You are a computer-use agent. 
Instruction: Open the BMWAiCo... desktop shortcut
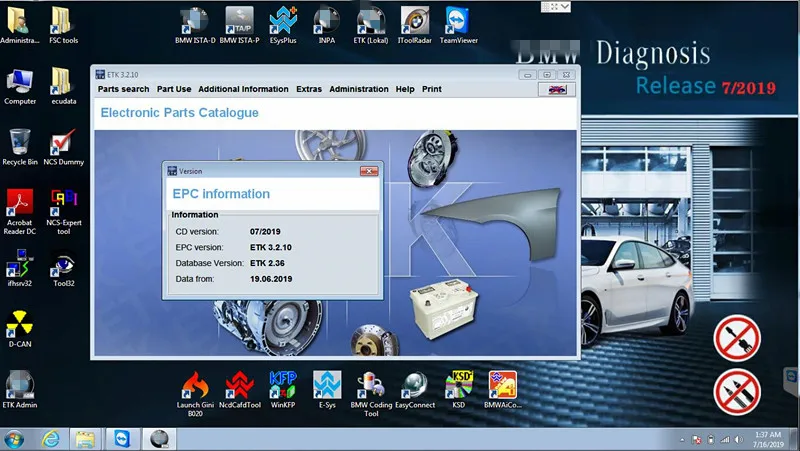(503, 389)
